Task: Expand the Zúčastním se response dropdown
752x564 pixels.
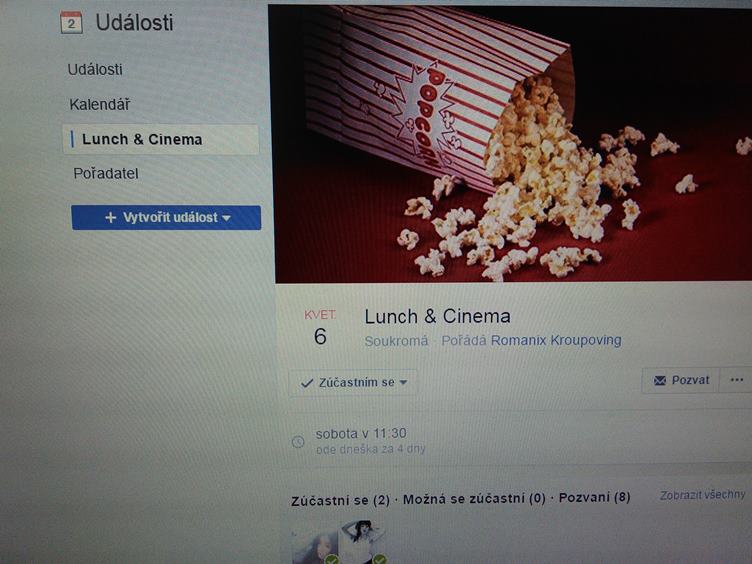Action: [353, 383]
